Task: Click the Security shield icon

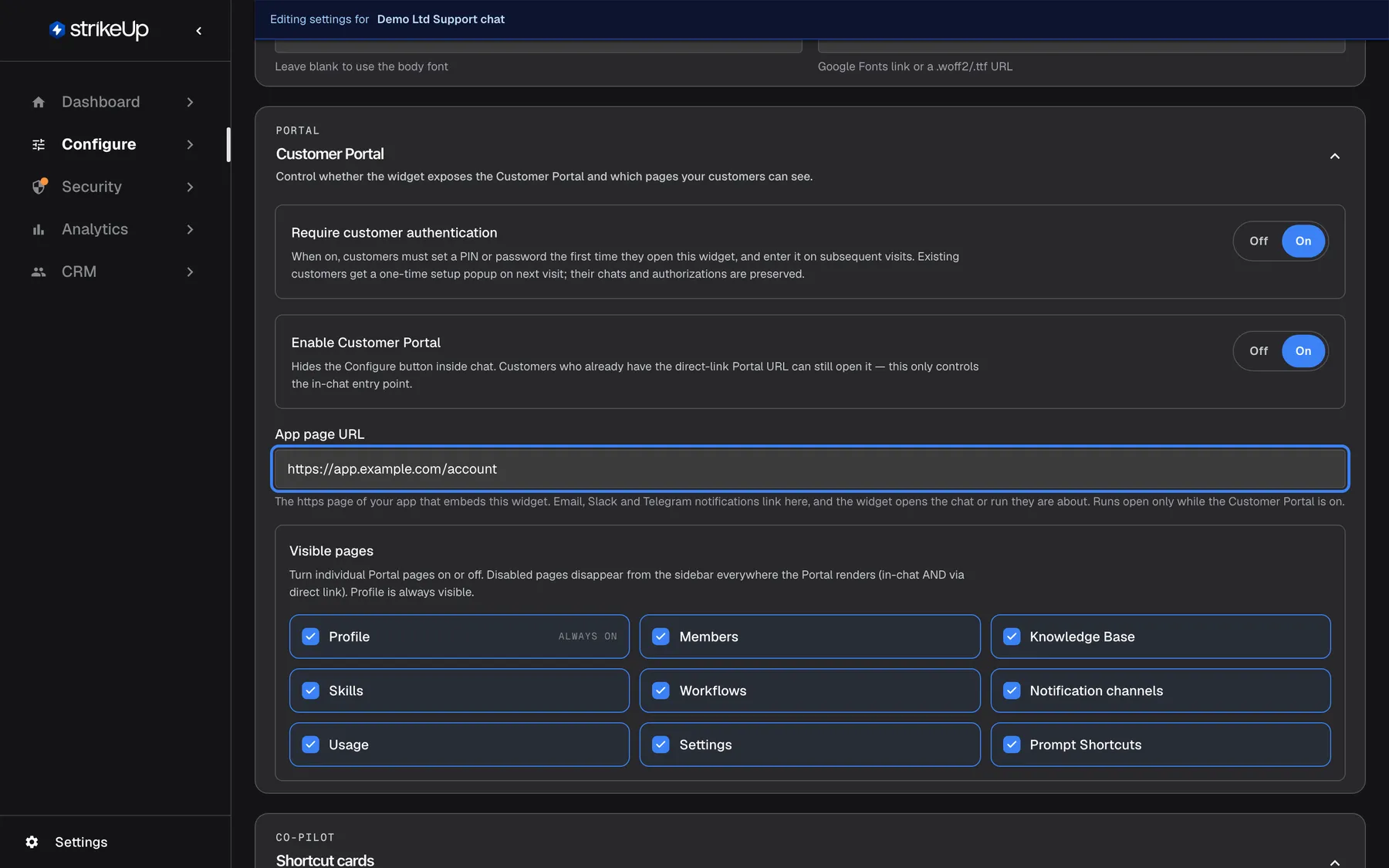Action: tap(39, 187)
